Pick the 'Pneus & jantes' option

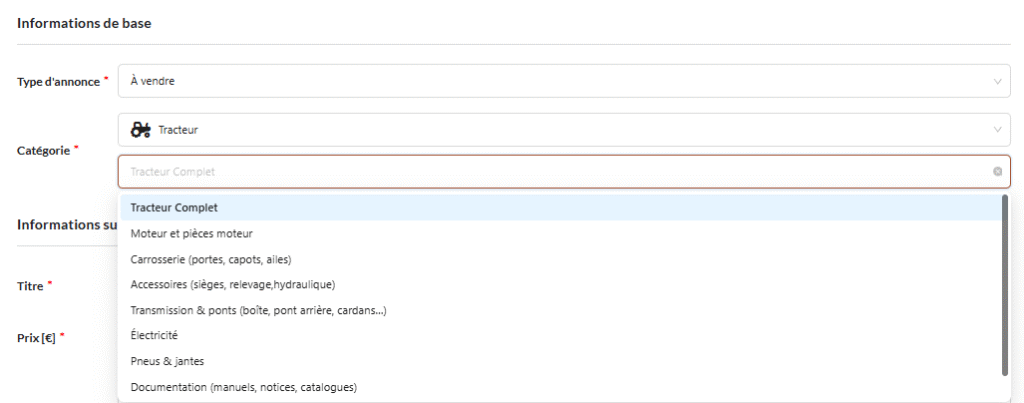[167, 361]
